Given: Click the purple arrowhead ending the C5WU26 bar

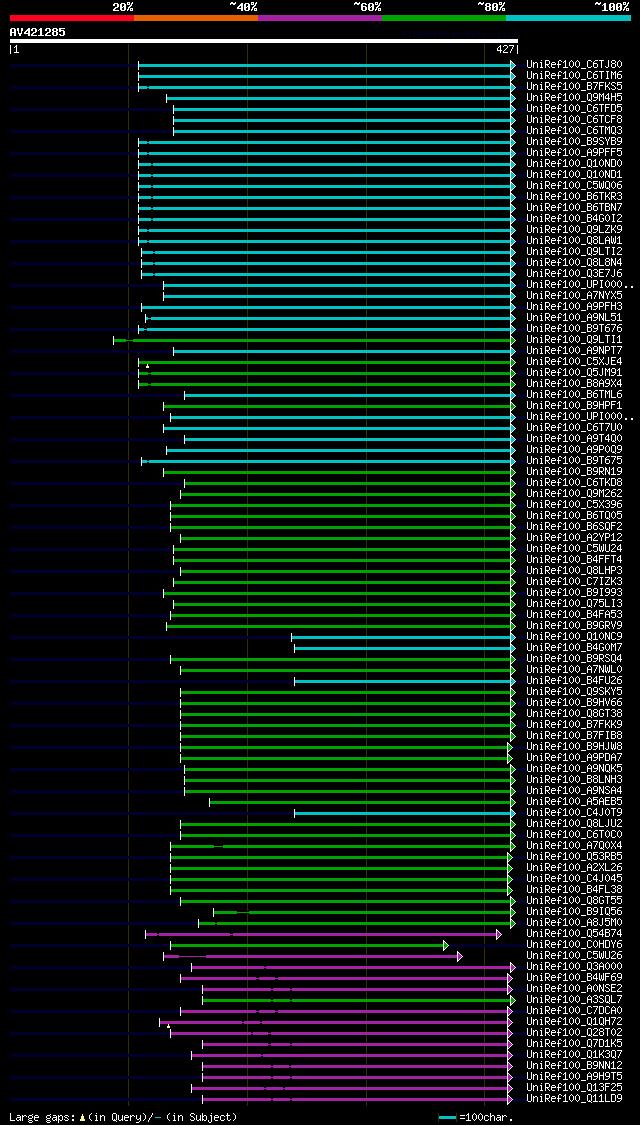Looking at the screenshot, I should (x=460, y=956).
